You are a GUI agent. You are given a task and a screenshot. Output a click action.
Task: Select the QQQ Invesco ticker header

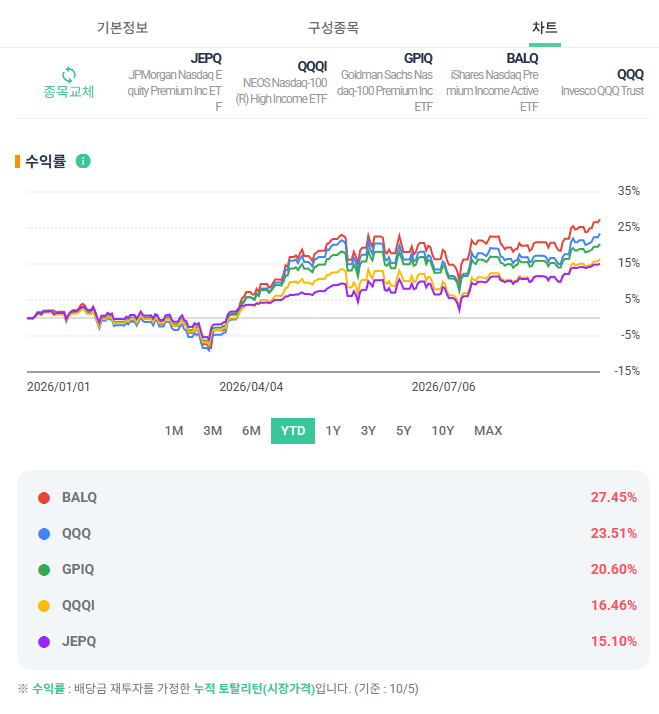(x=630, y=74)
